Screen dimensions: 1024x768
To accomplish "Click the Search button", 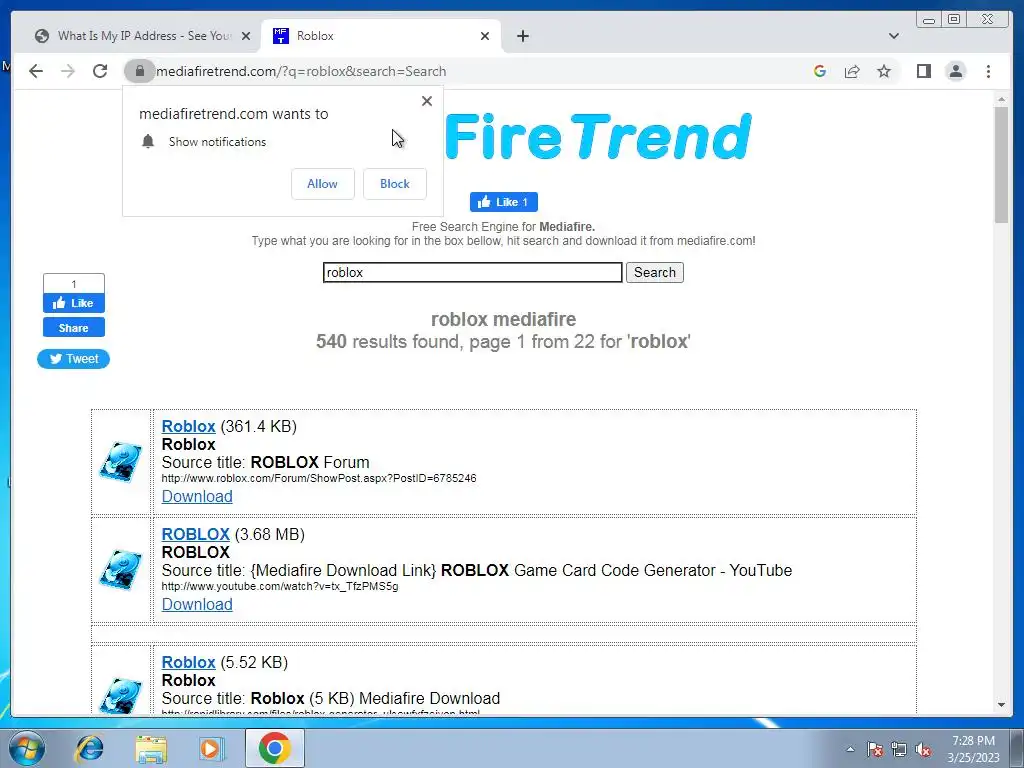I will coord(655,272).
